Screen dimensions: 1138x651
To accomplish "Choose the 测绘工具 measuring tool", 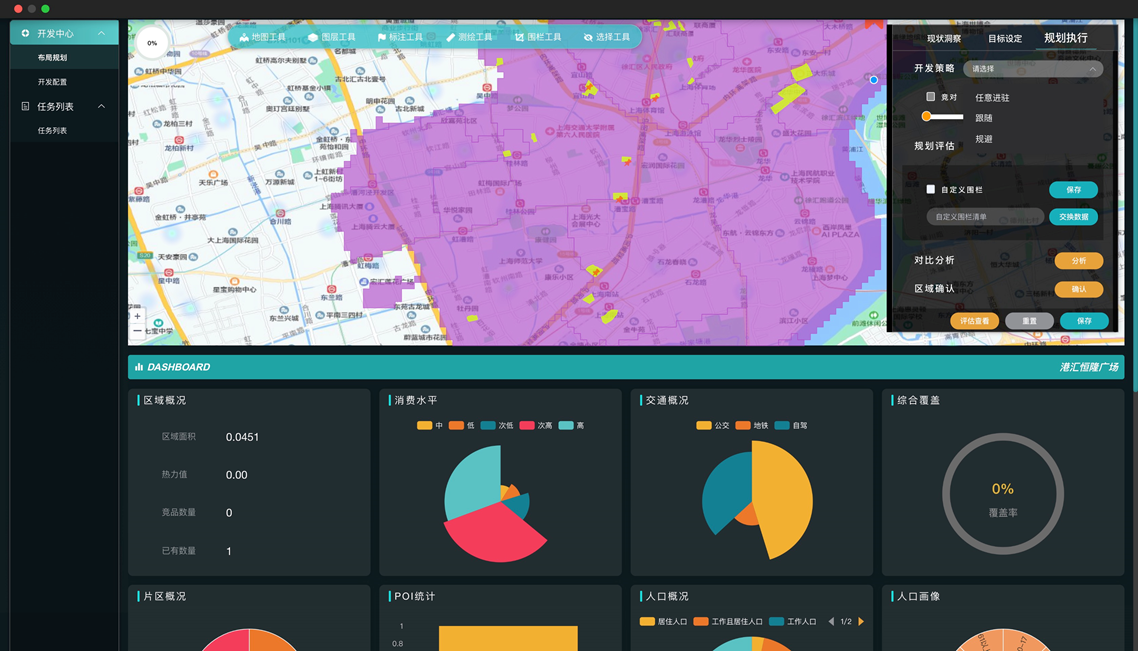I will pyautogui.click(x=469, y=37).
